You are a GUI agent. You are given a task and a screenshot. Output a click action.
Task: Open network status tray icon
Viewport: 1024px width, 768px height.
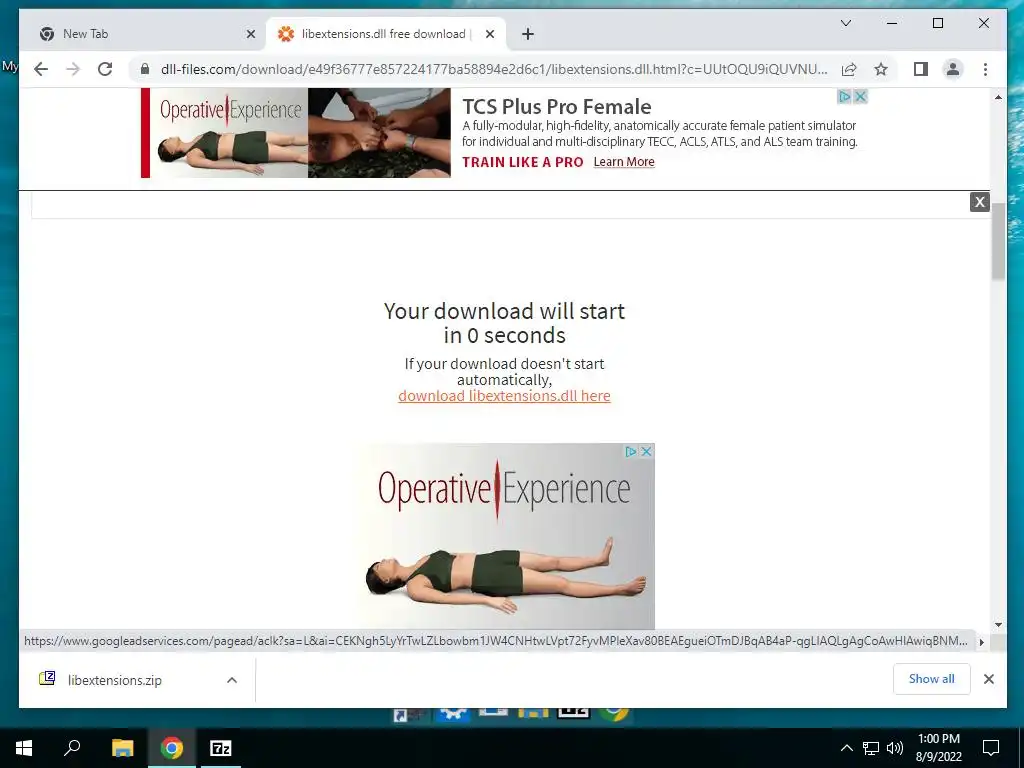tap(871, 748)
